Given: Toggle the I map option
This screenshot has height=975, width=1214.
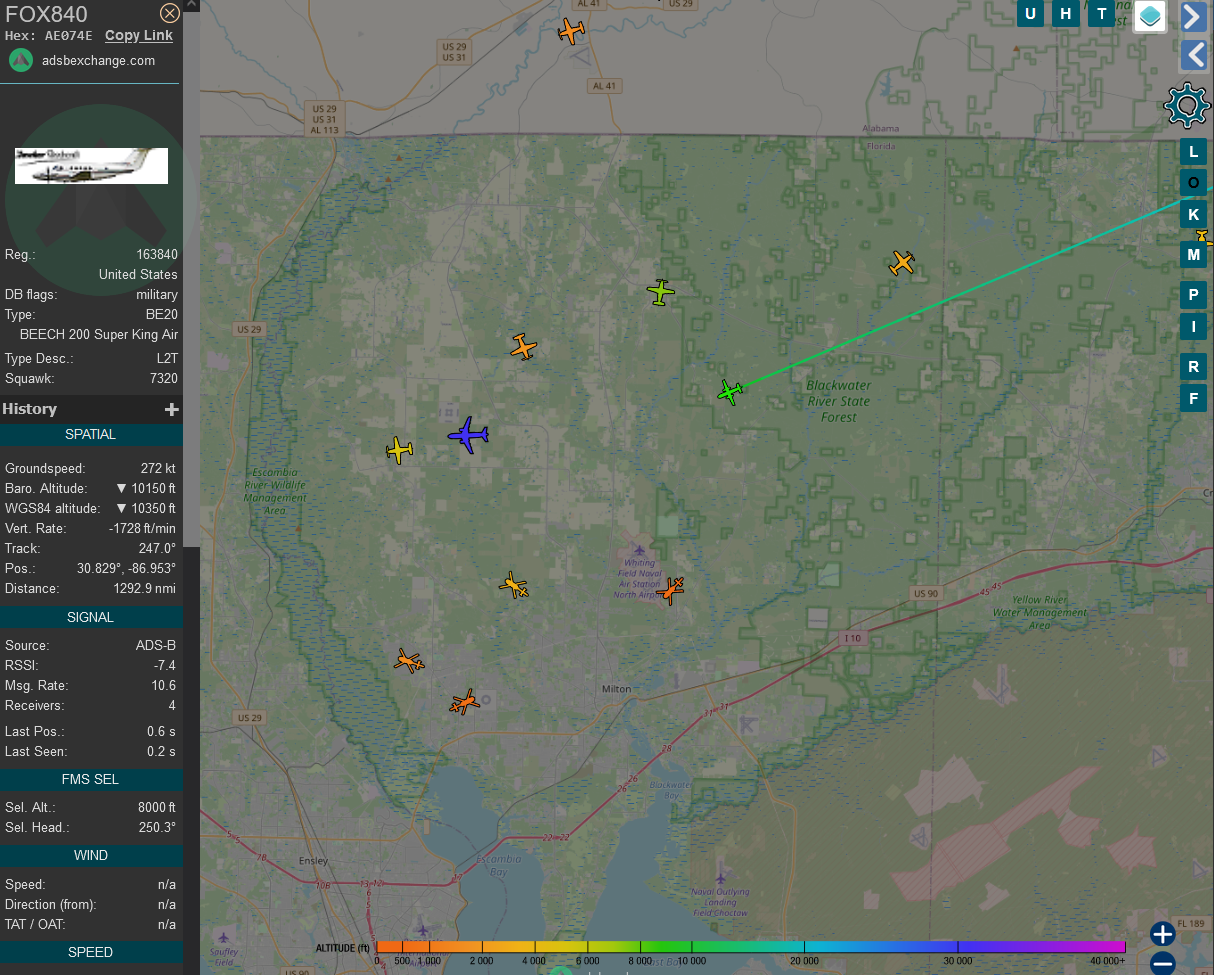Looking at the screenshot, I should [x=1193, y=326].
